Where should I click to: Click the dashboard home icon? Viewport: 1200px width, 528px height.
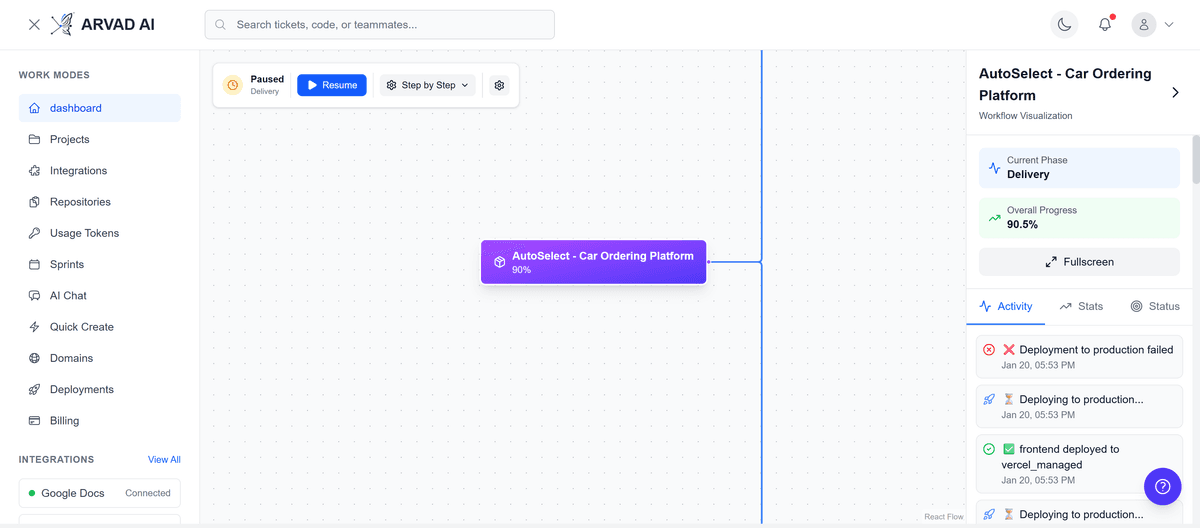tap(34, 108)
